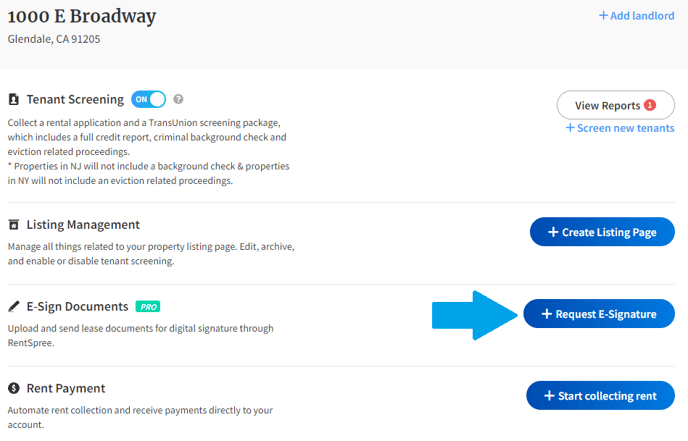Click the plus icon beside Add landlord
The width and height of the screenshot is (688, 441).
point(603,16)
